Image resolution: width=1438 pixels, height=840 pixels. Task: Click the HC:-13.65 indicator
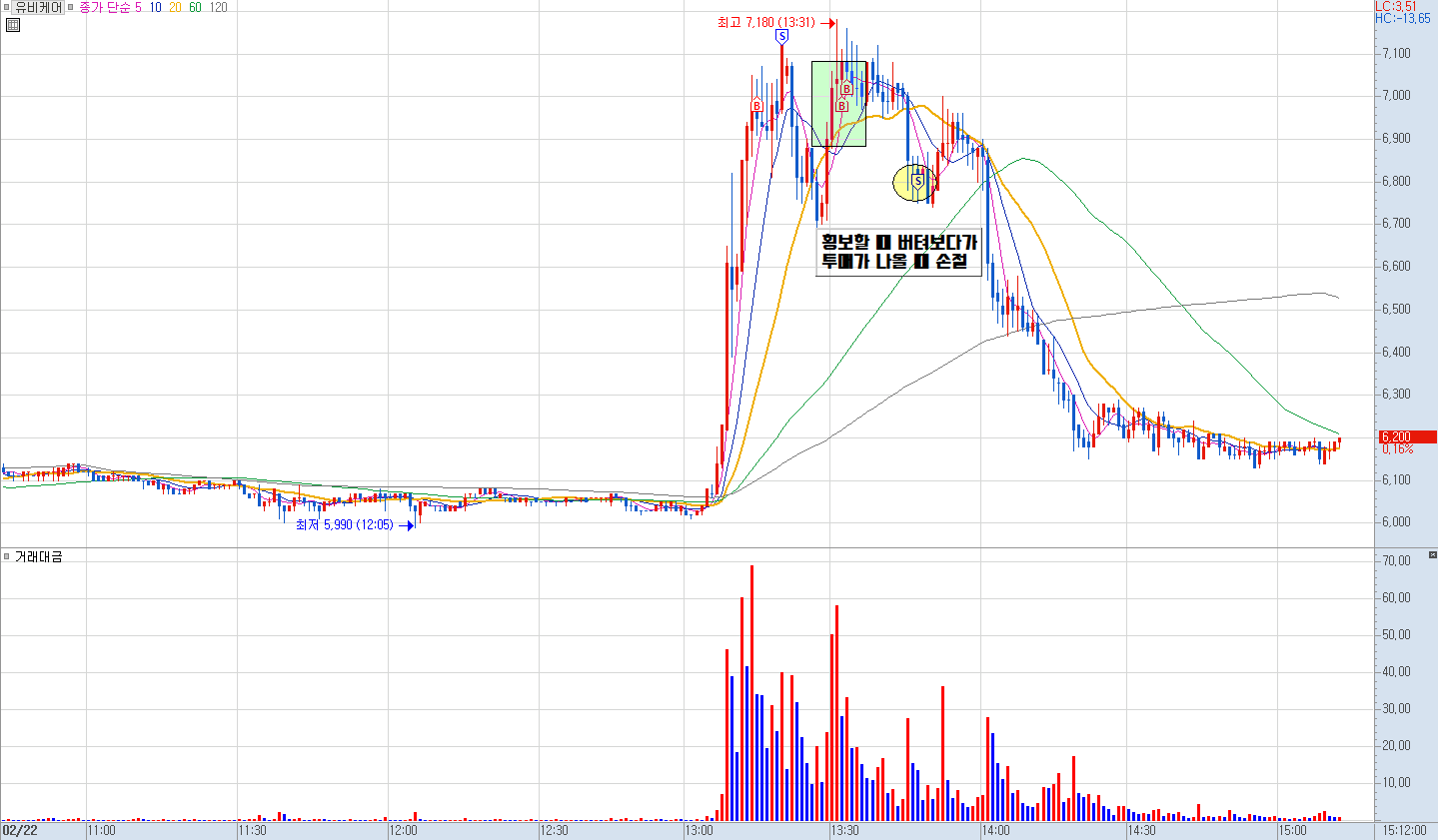pyautogui.click(x=1403, y=18)
